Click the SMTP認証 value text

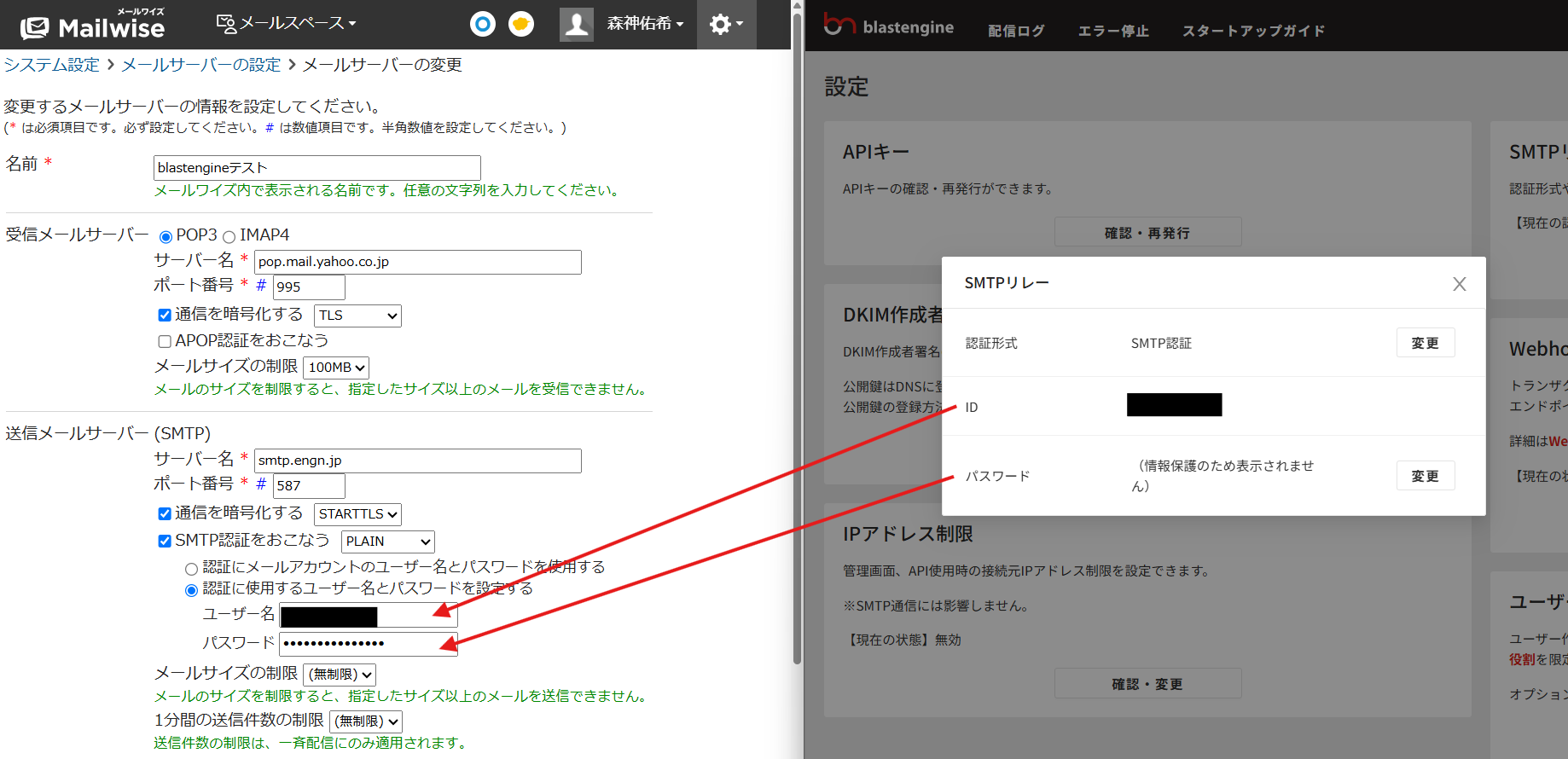click(x=1161, y=343)
